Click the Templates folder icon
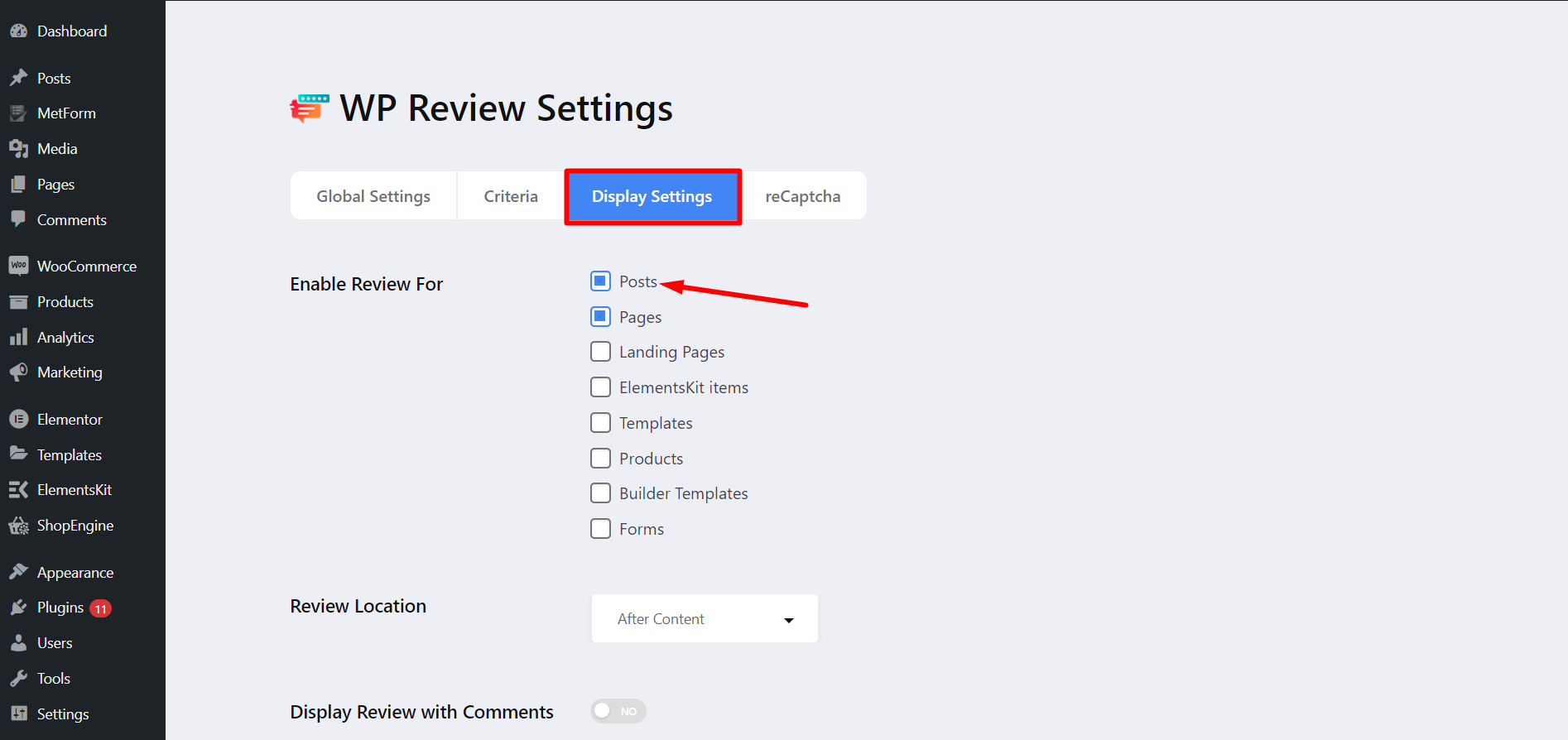The height and width of the screenshot is (740, 1568). click(x=18, y=454)
